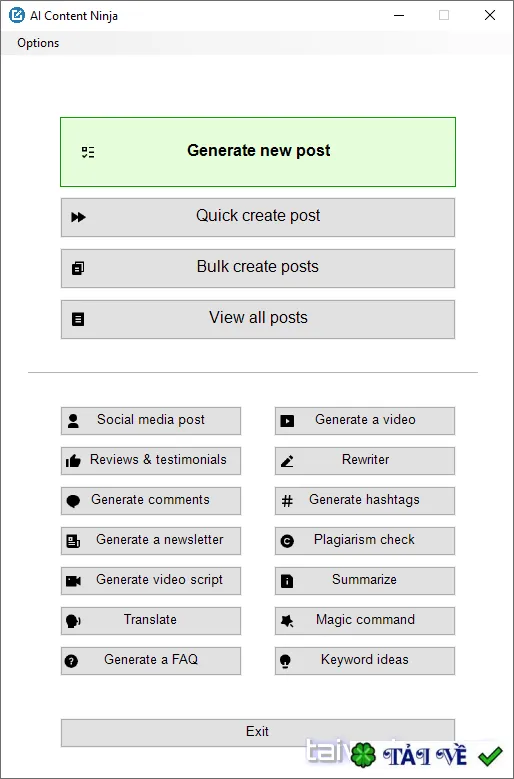Select Generate a newsletter
This screenshot has height=779, width=514.
tap(151, 541)
